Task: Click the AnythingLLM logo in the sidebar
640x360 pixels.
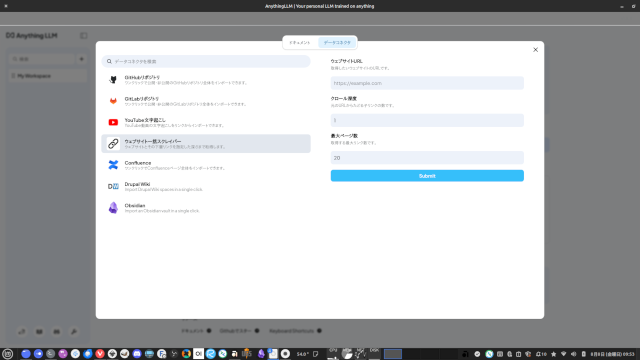Action: pyautogui.click(x=31, y=36)
